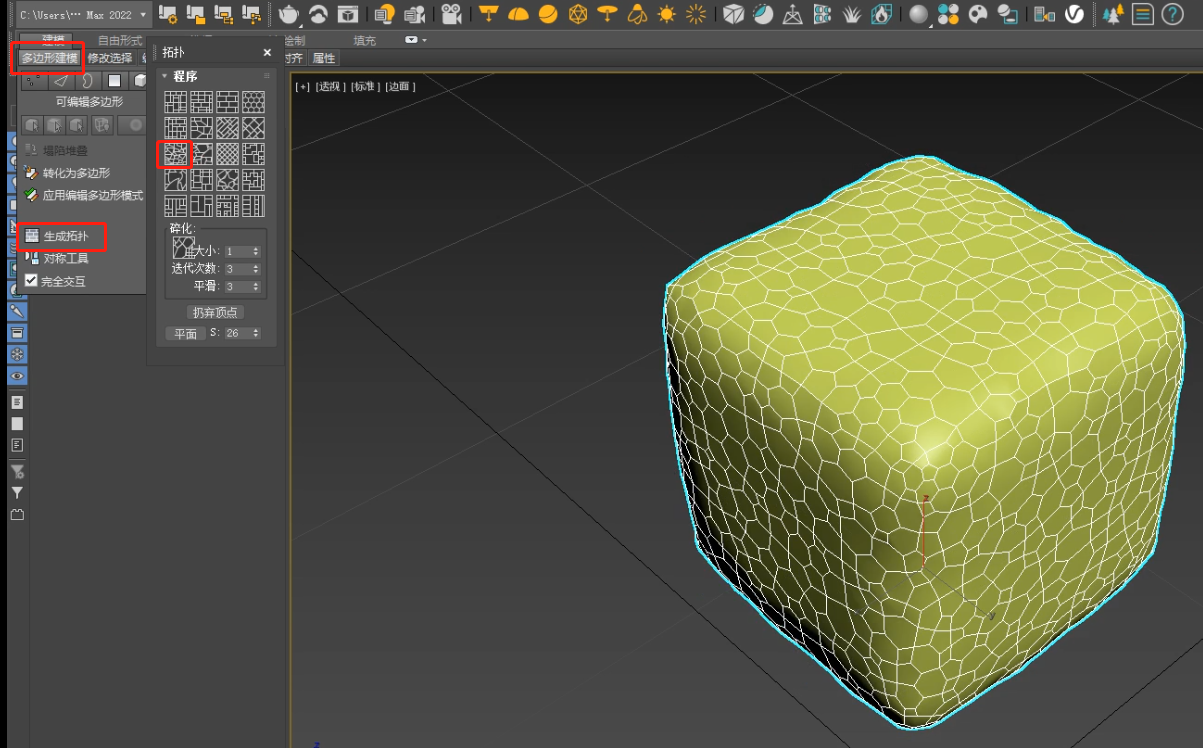Select the hexagon hive topology pattern

tap(254, 102)
